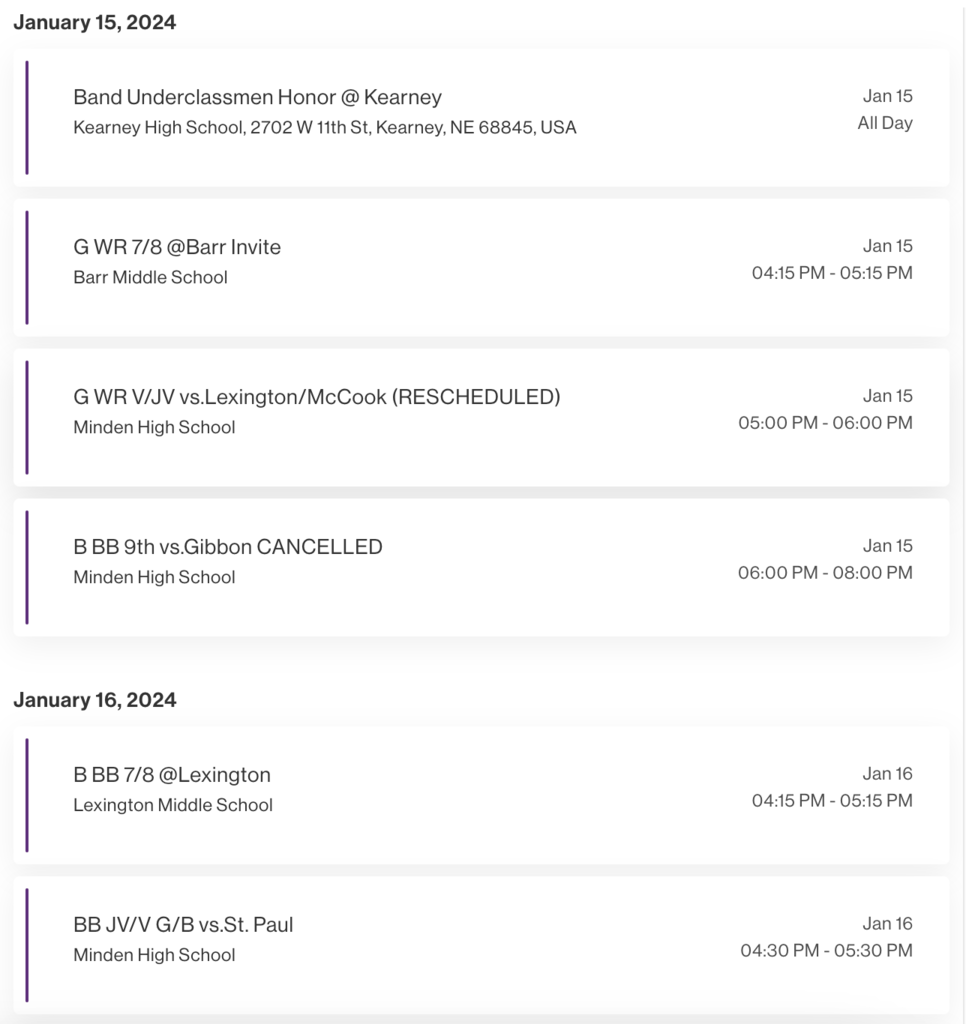Click Lexington Middle School location text
Screen dimensions: 966x1024
click(x=173, y=805)
